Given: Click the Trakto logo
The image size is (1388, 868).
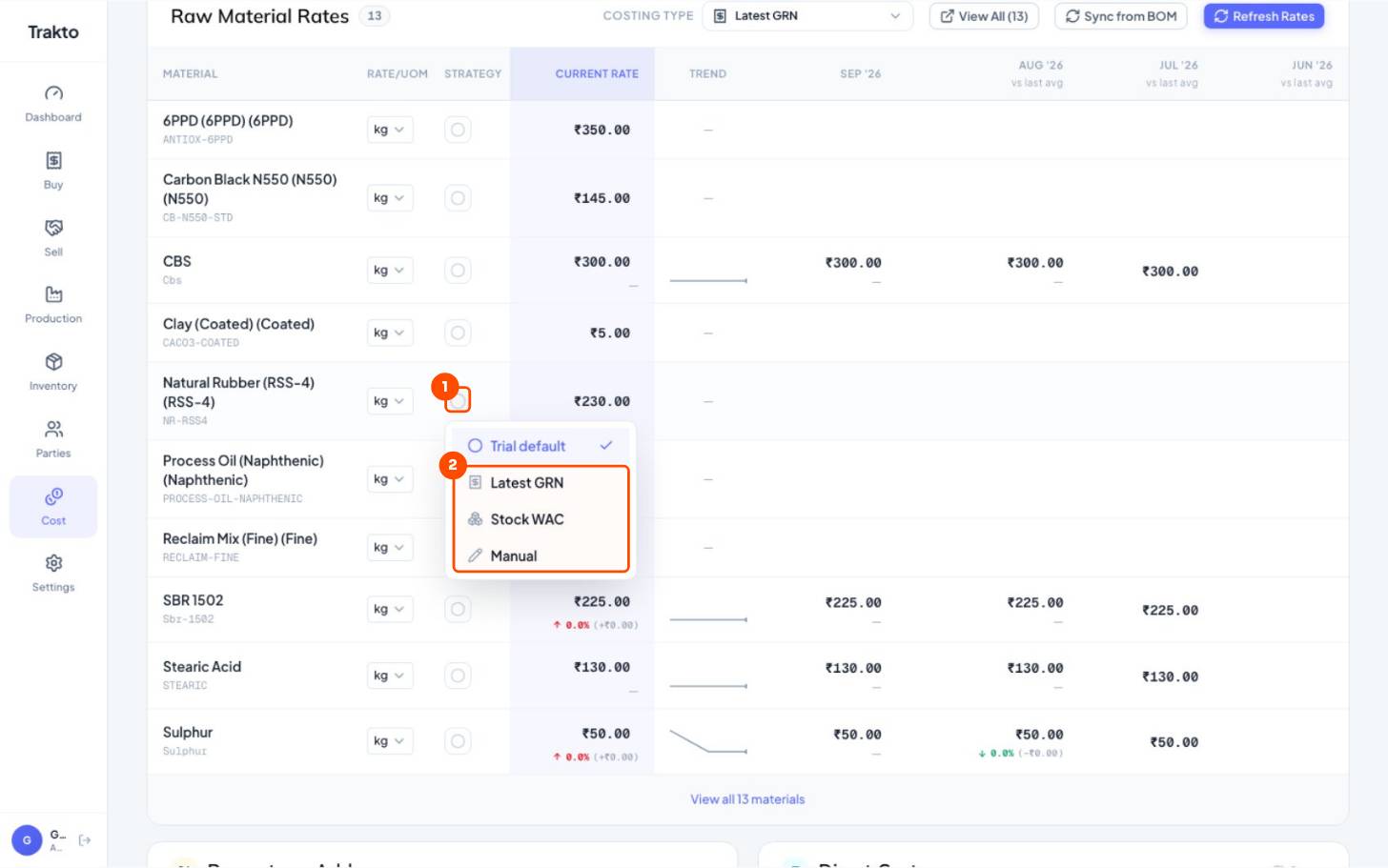Looking at the screenshot, I should 53,31.
